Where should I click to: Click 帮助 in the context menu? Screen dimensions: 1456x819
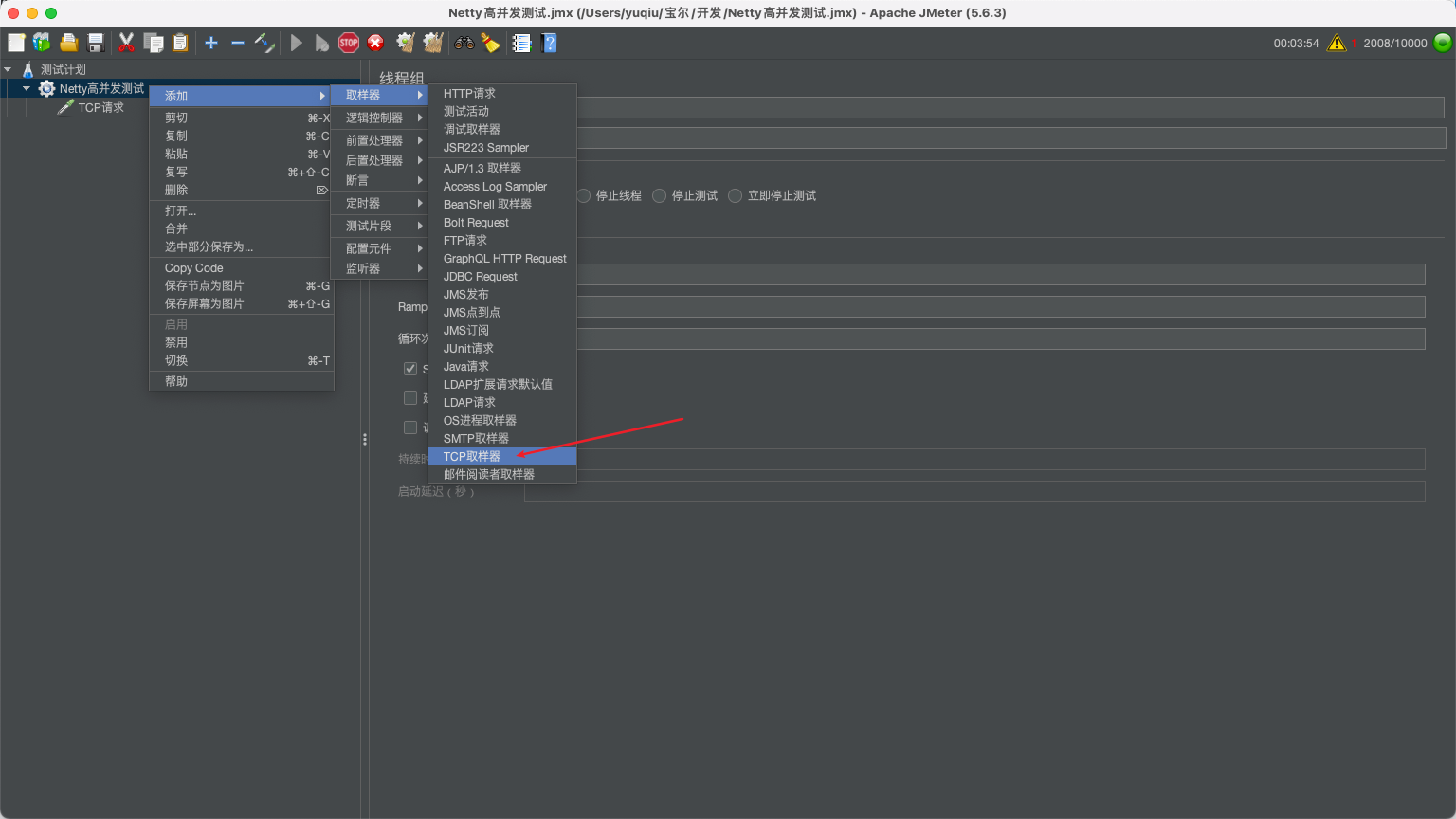(x=242, y=381)
